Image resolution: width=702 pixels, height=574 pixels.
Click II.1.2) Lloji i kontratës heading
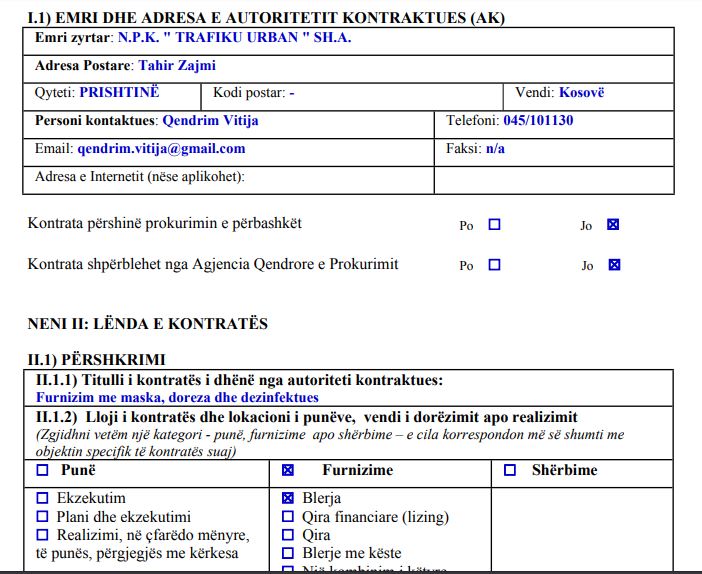pos(307,417)
